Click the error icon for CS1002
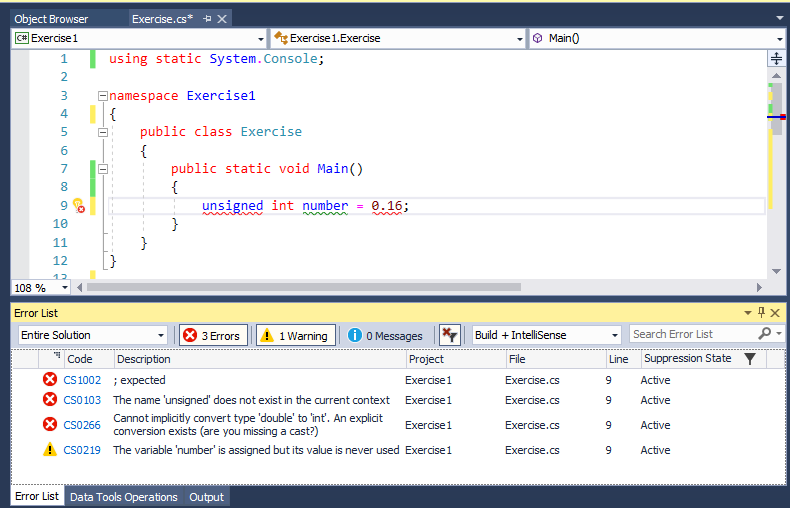The height and width of the screenshot is (508, 790). coord(49,379)
